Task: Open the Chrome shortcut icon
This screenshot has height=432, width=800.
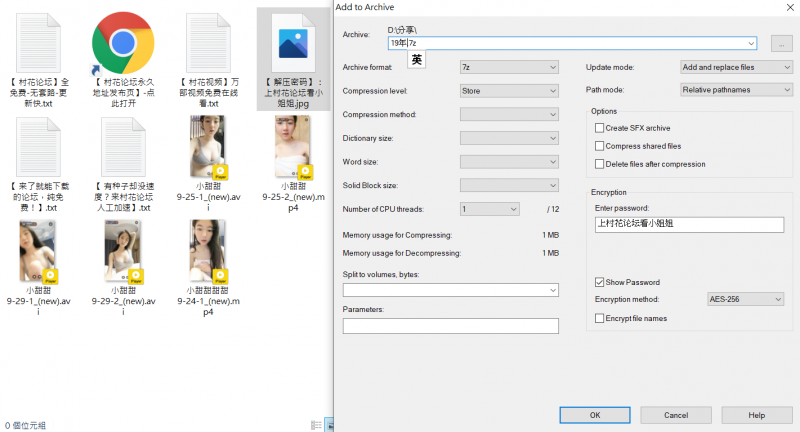Action: 122,43
